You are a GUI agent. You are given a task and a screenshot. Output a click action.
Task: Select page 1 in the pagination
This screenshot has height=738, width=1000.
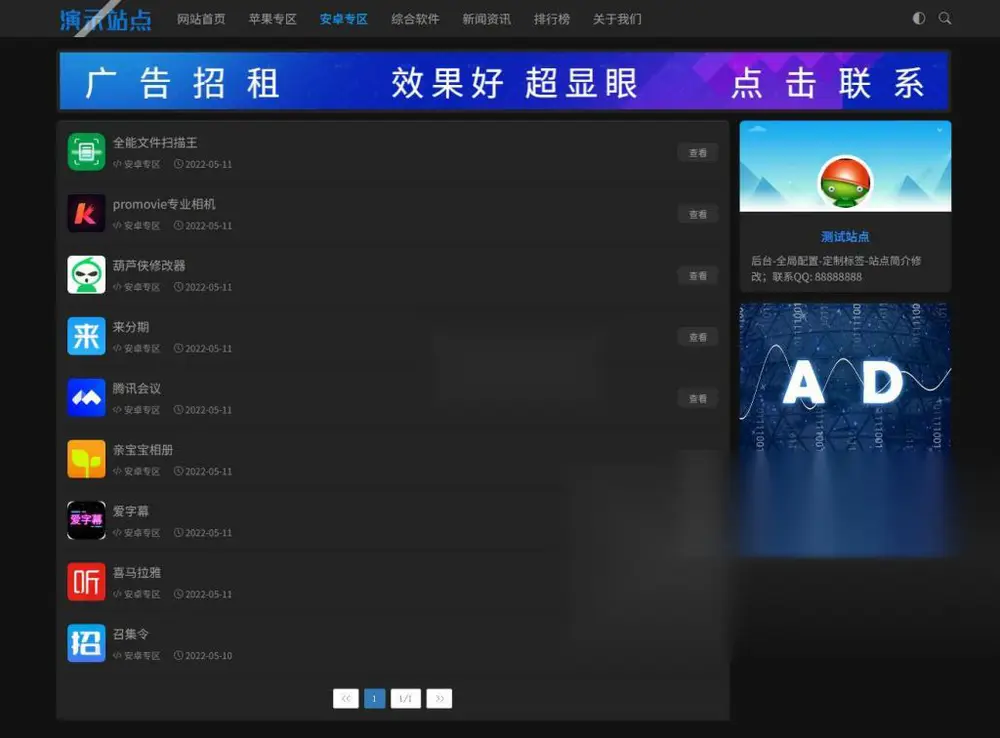click(x=374, y=698)
